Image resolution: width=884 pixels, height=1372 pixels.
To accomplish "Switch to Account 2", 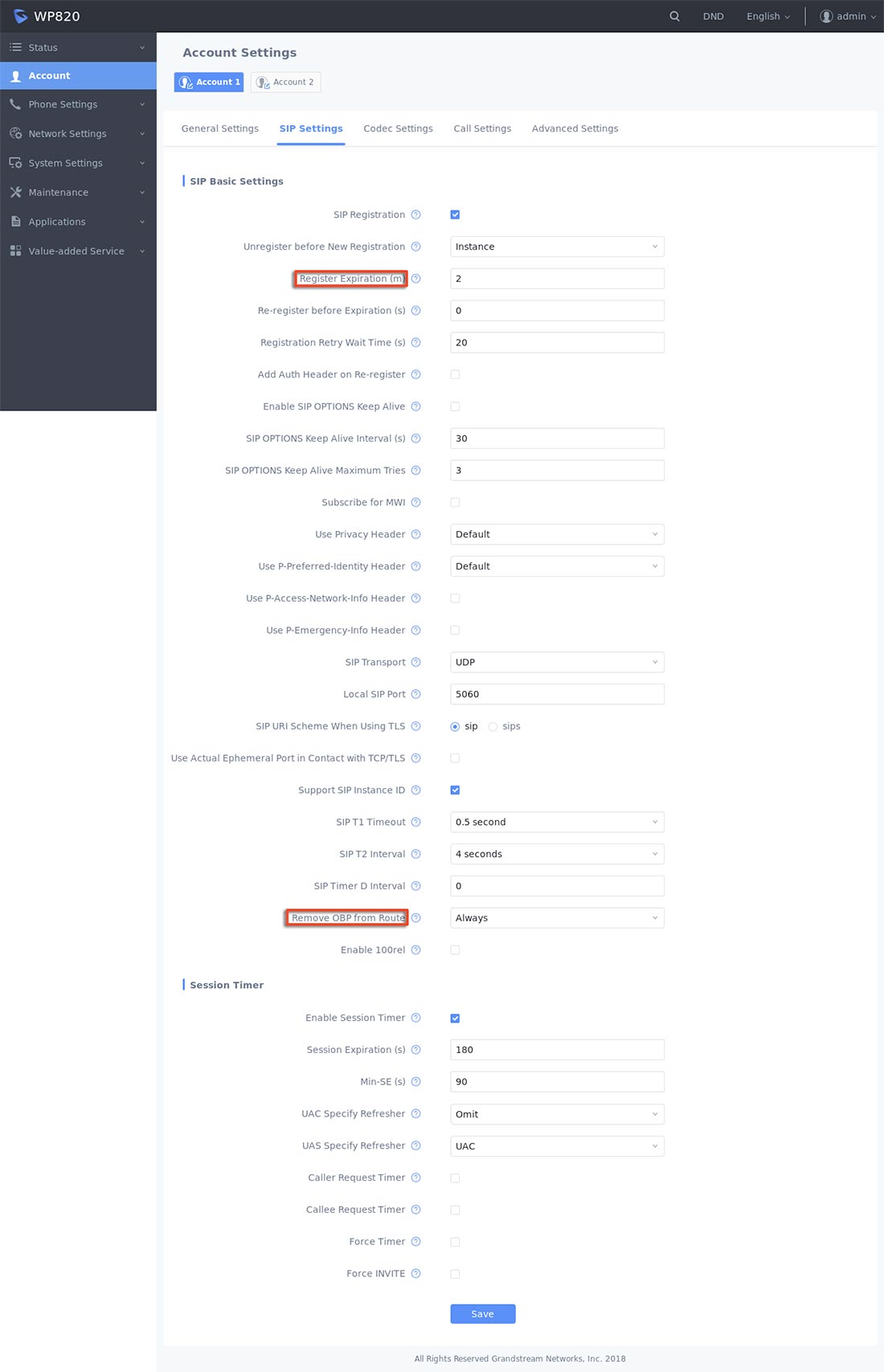I will (x=286, y=82).
